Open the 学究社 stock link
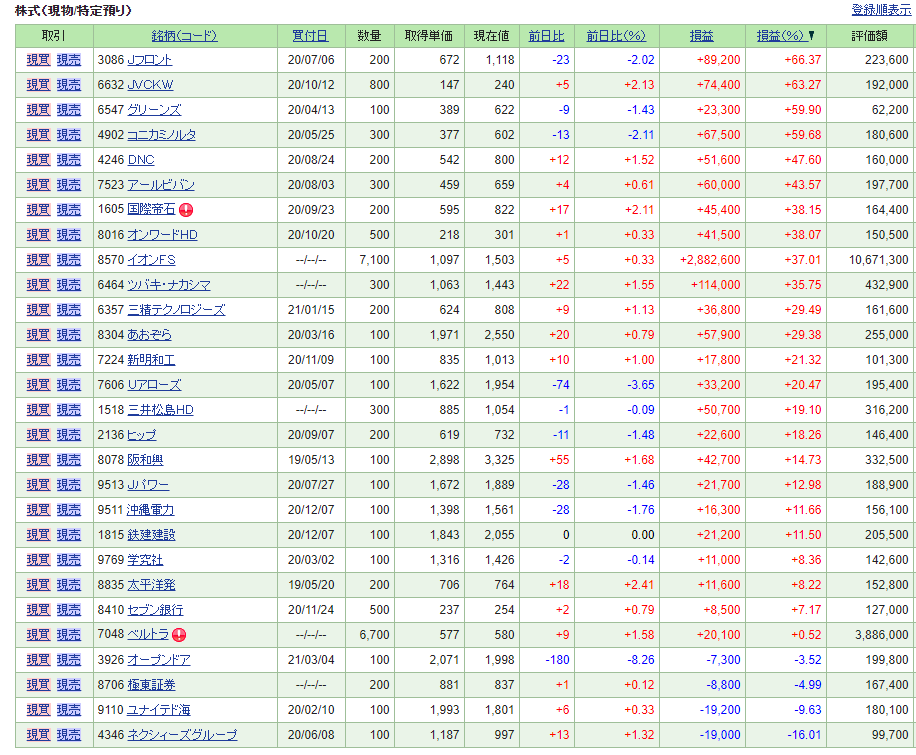This screenshot has height=755, width=916. pyautogui.click(x=145, y=560)
